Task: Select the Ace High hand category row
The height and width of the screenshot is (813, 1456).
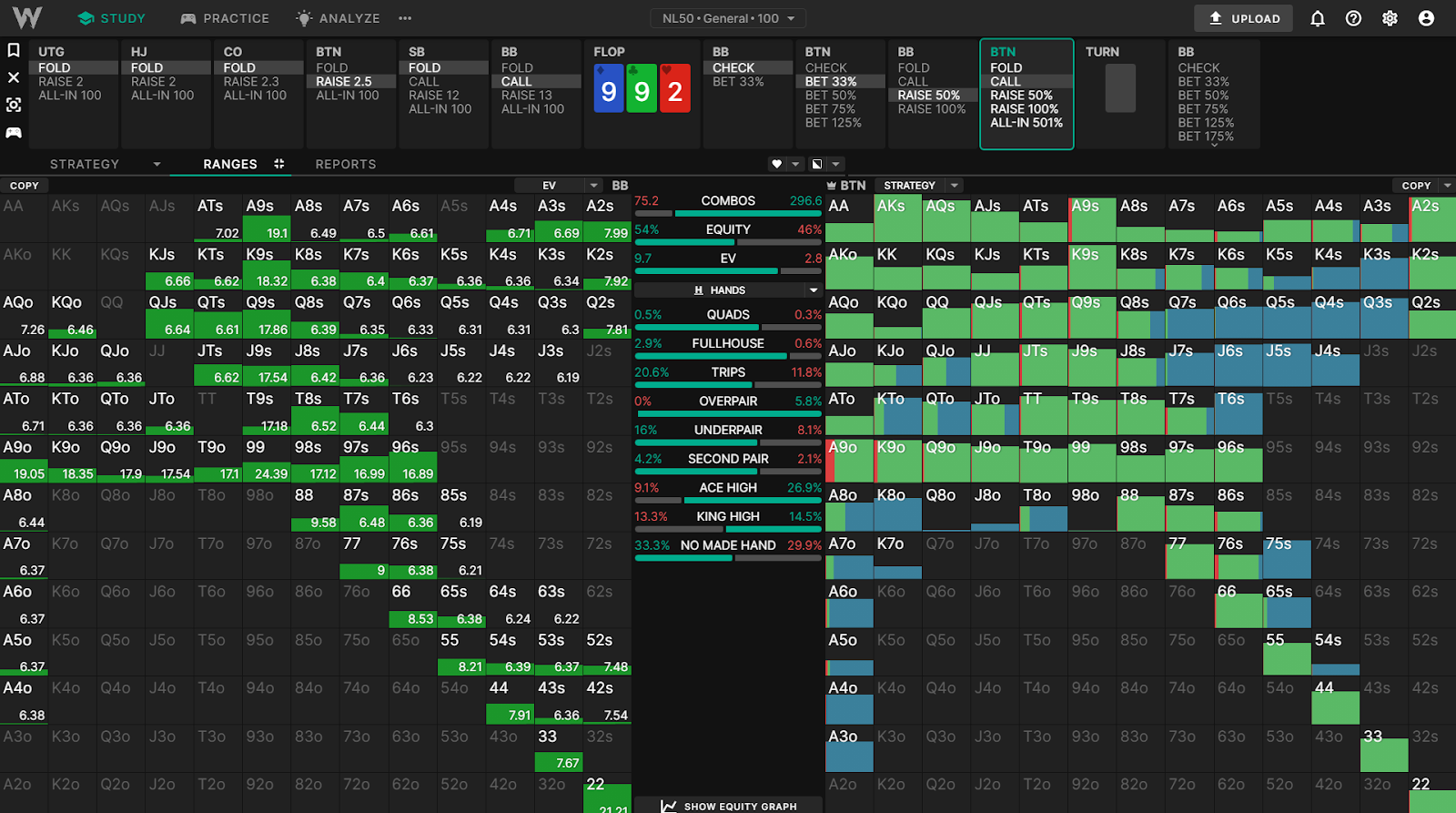Action: coord(728,492)
